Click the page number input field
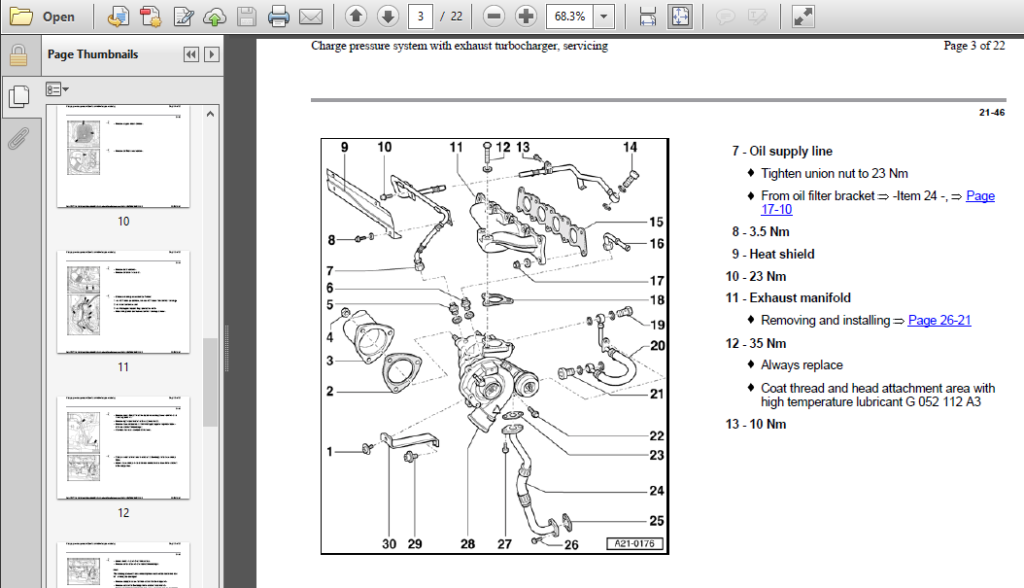This screenshot has width=1024, height=588. point(421,16)
